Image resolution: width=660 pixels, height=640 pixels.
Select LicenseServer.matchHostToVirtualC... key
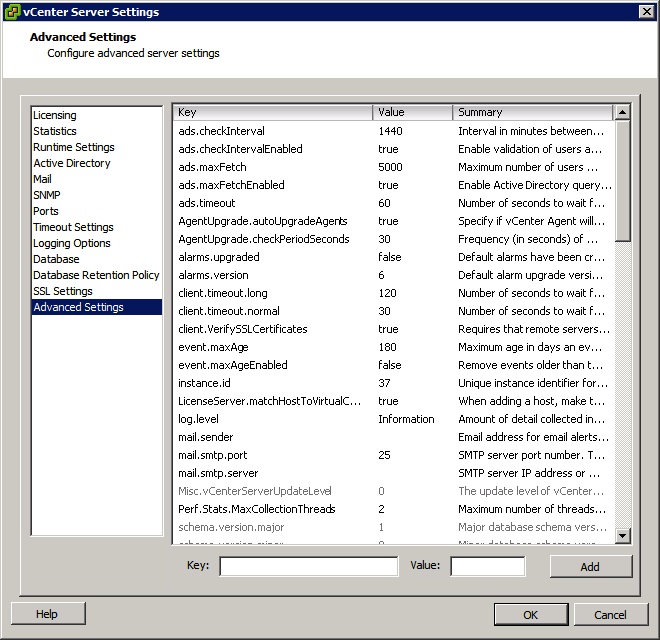point(269,401)
